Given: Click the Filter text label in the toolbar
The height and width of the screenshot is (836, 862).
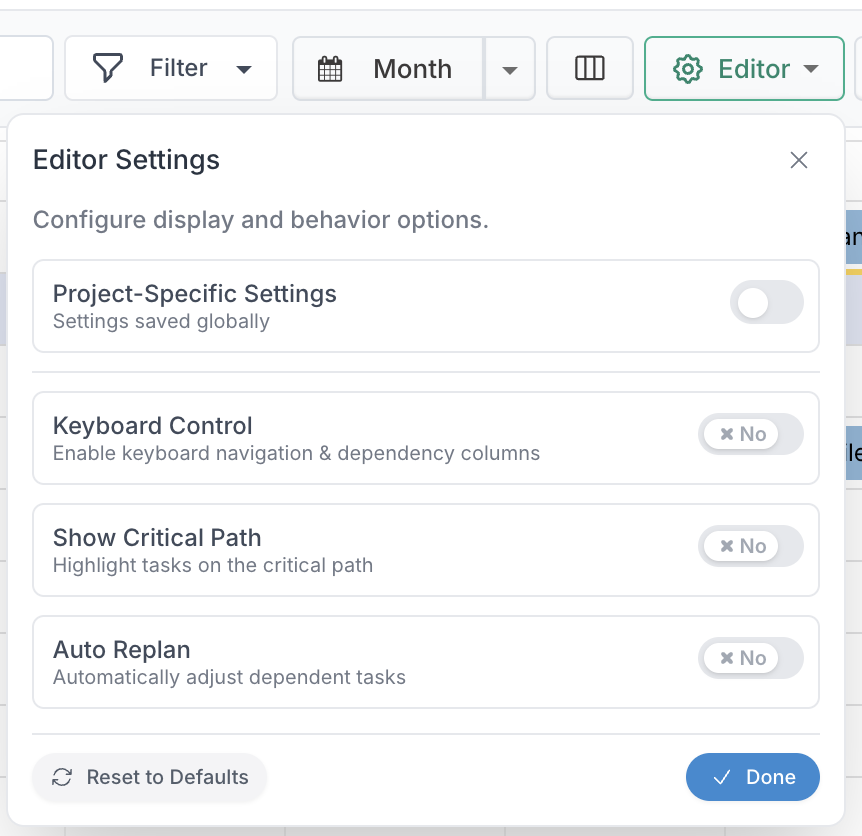Looking at the screenshot, I should coord(178,68).
